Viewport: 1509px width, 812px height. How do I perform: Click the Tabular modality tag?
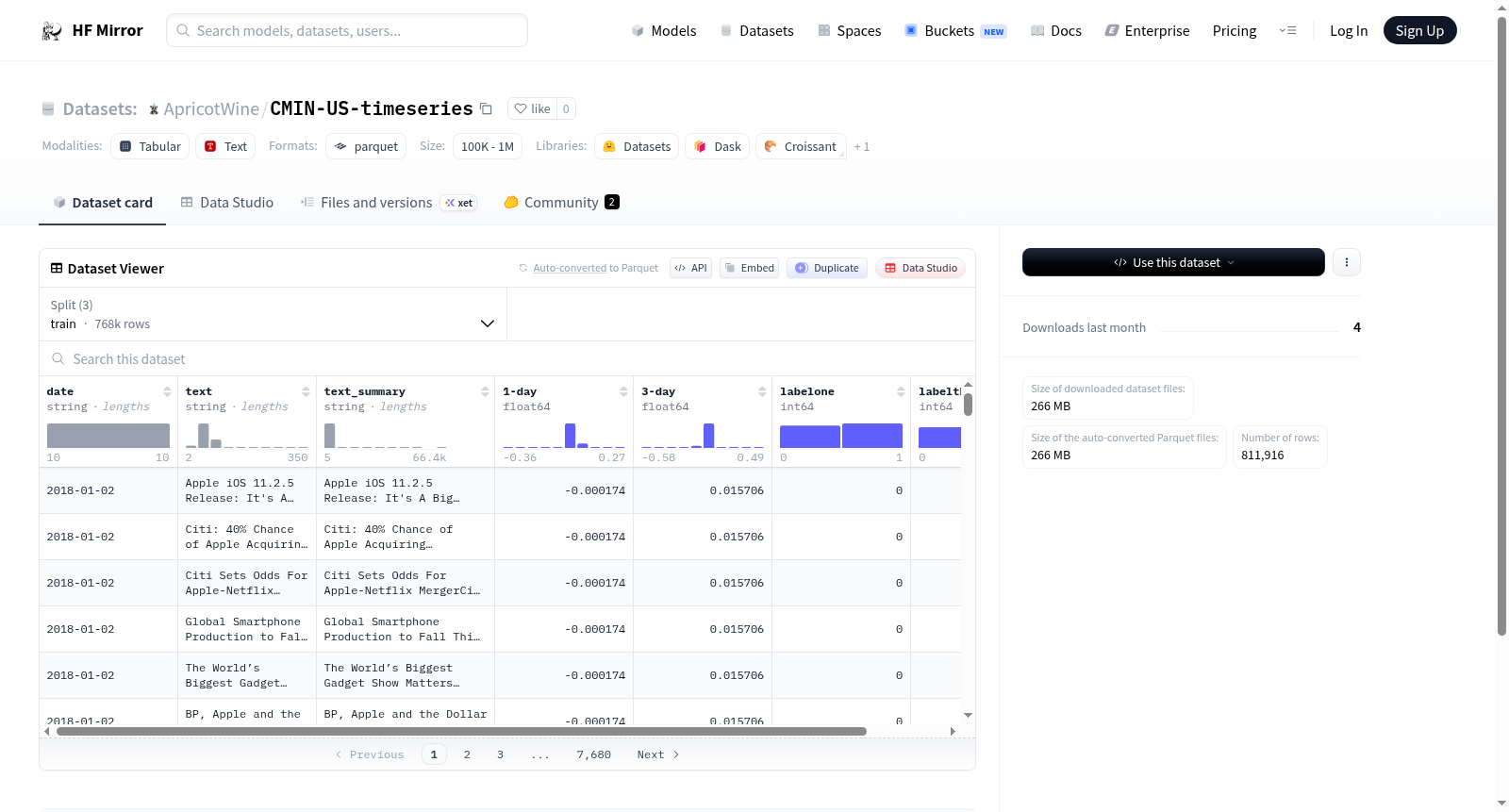(150, 146)
